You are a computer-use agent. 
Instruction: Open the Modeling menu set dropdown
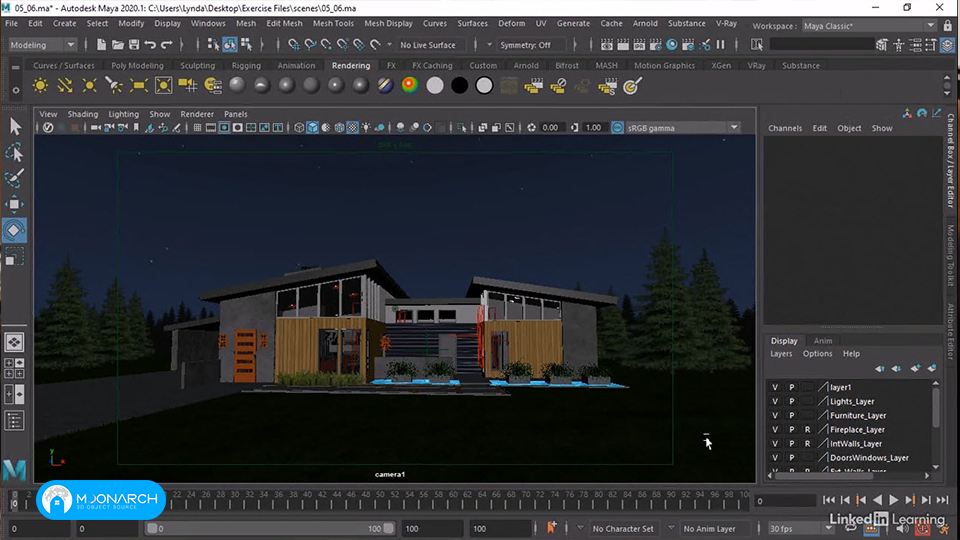[x=42, y=45]
